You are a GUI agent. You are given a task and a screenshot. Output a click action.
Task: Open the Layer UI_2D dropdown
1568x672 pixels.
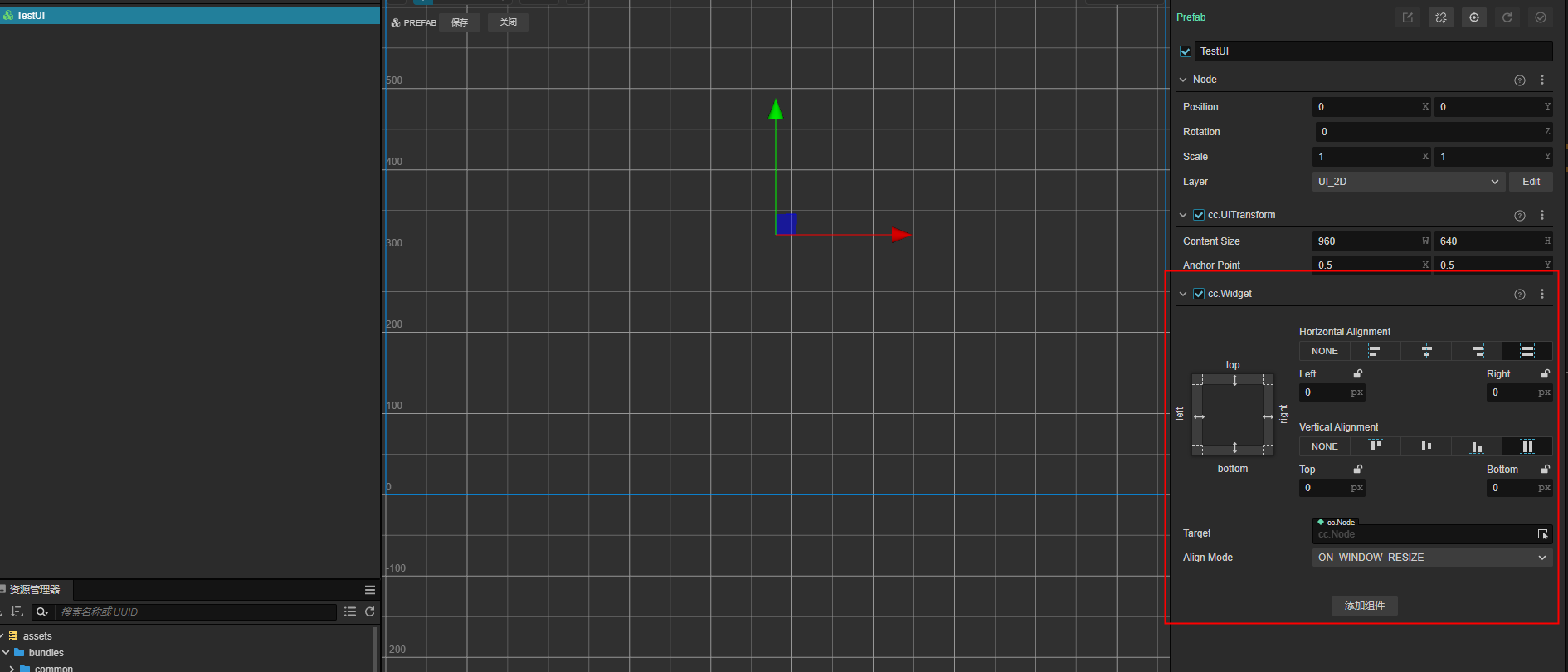pyautogui.click(x=1409, y=182)
